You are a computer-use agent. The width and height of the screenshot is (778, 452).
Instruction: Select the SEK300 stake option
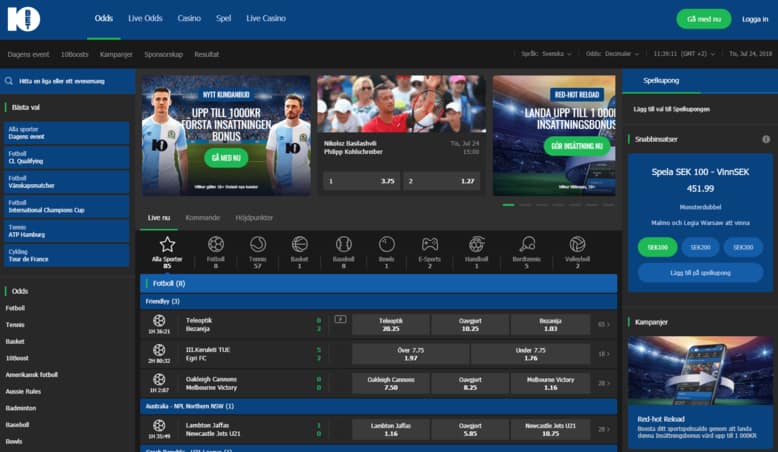pos(743,247)
